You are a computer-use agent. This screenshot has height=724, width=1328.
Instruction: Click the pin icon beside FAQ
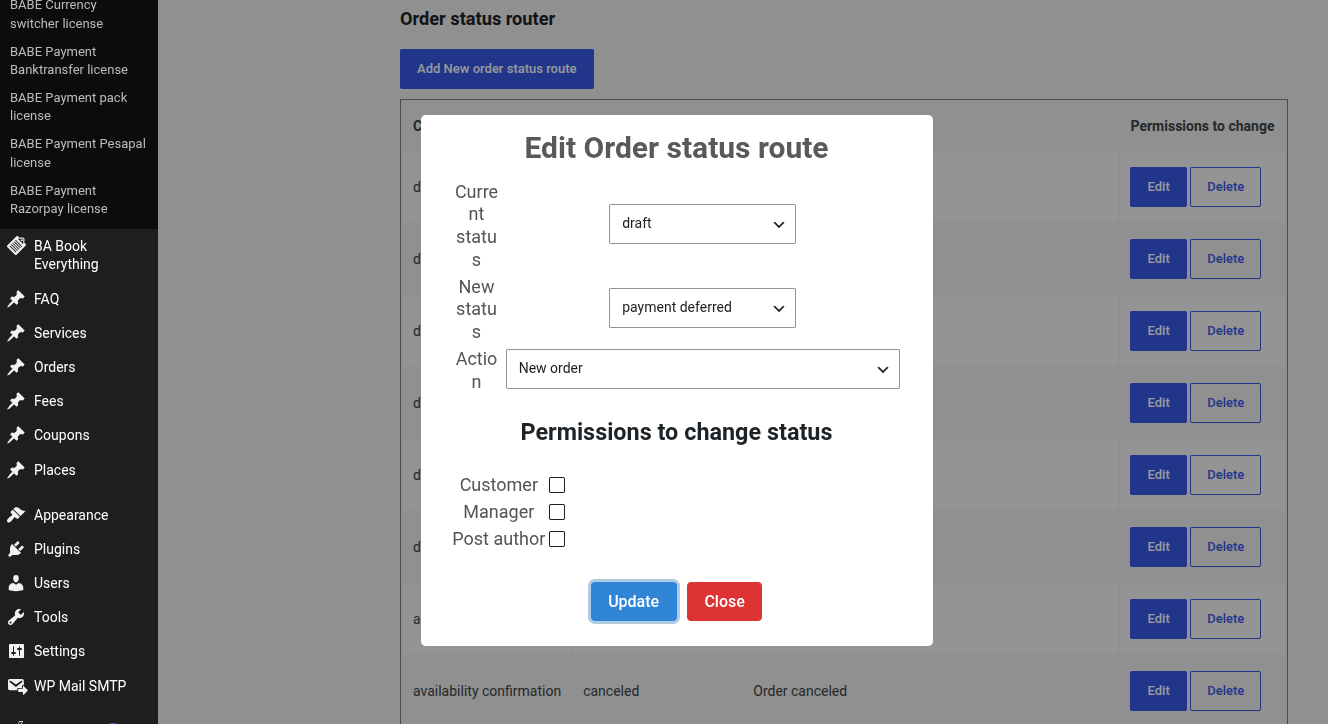[16, 299]
